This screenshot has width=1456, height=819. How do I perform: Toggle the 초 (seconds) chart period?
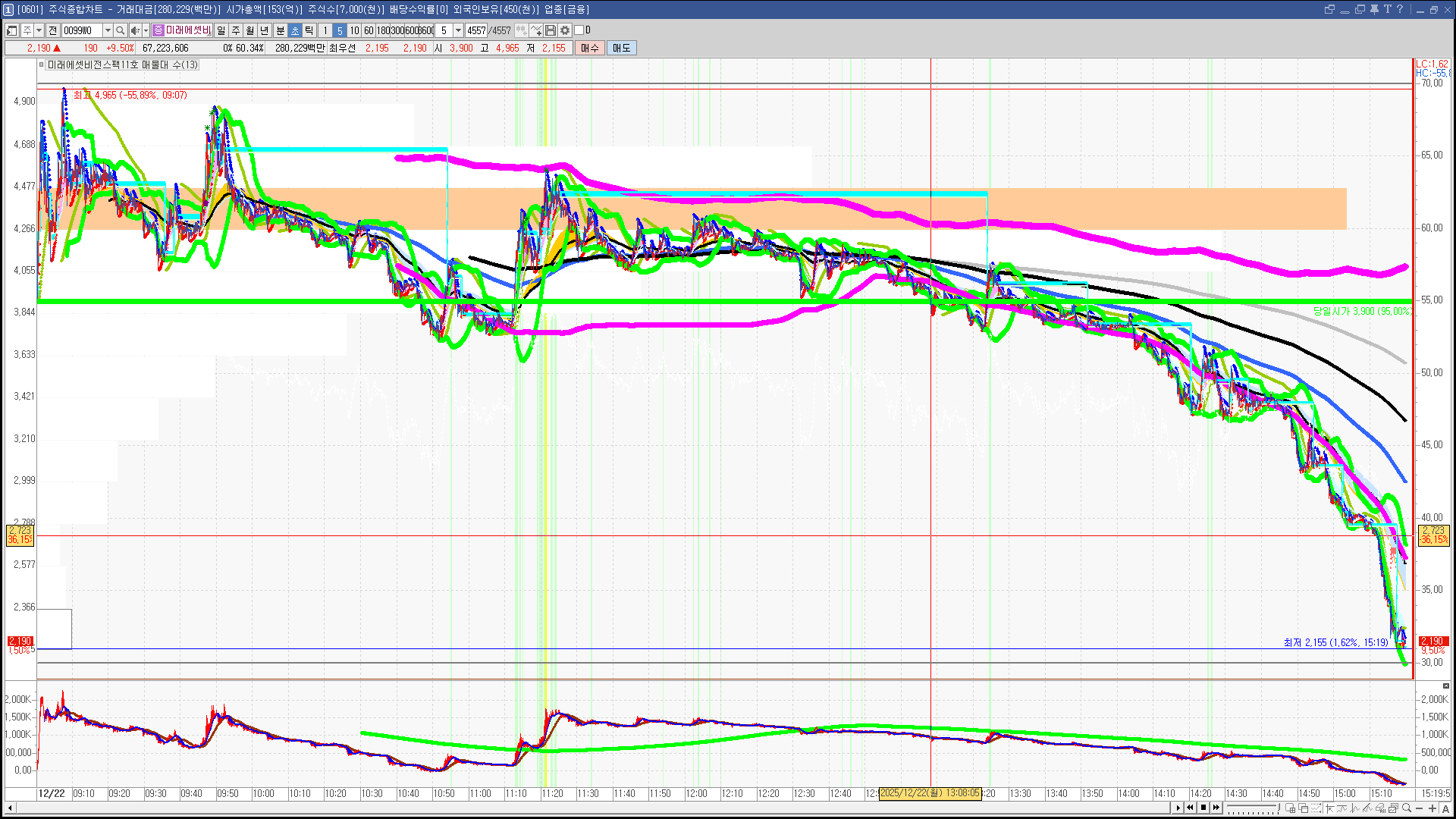(x=295, y=30)
